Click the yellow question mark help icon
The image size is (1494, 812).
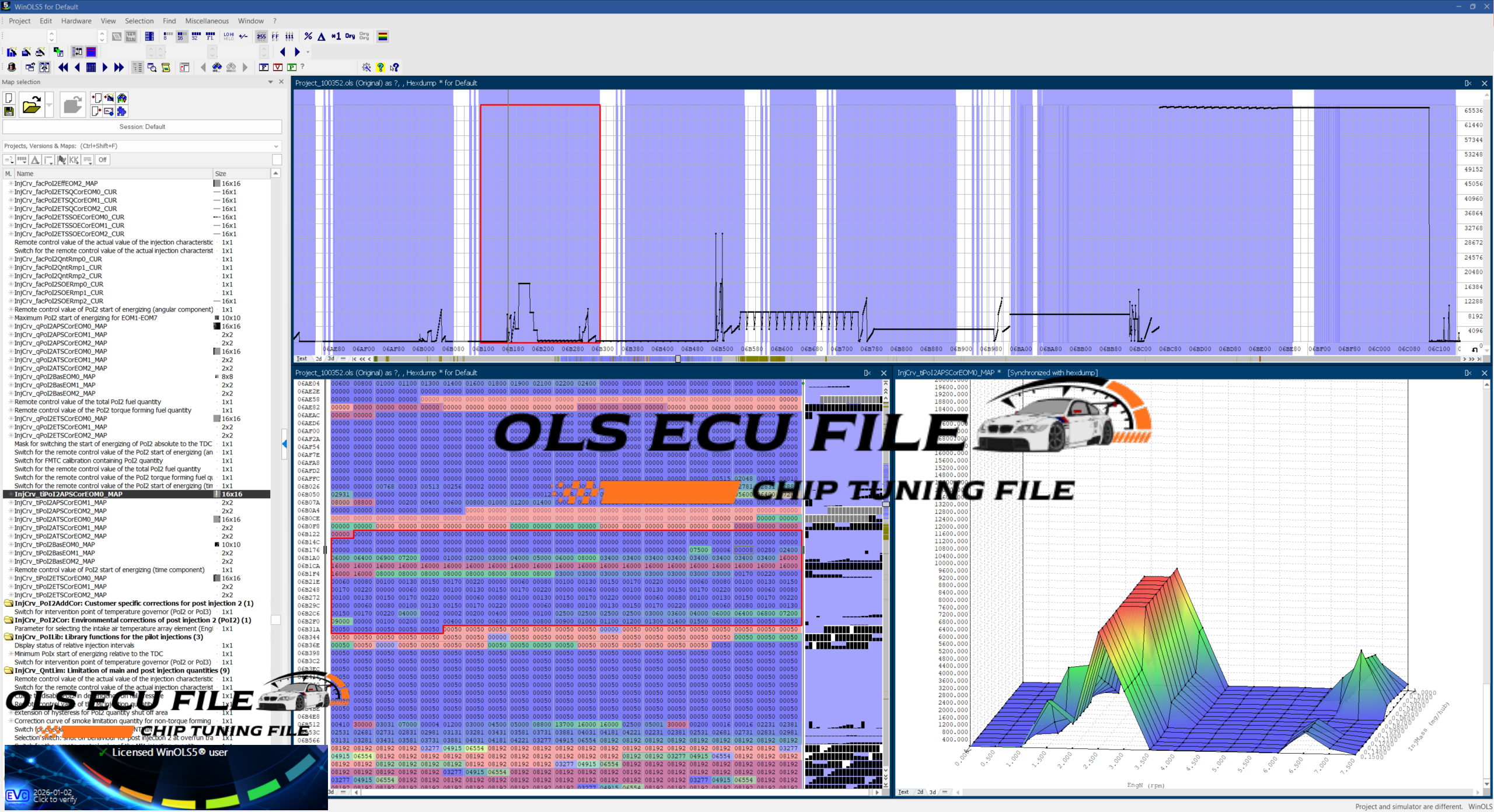380,67
